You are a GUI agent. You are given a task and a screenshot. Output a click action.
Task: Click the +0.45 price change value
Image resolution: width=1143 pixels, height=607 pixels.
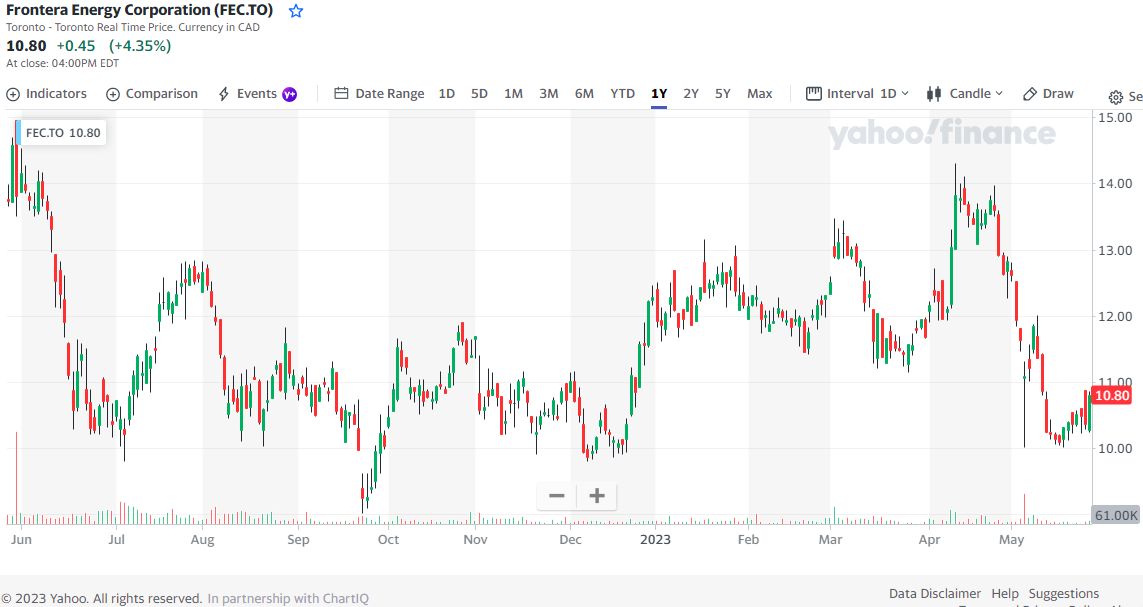click(76, 46)
